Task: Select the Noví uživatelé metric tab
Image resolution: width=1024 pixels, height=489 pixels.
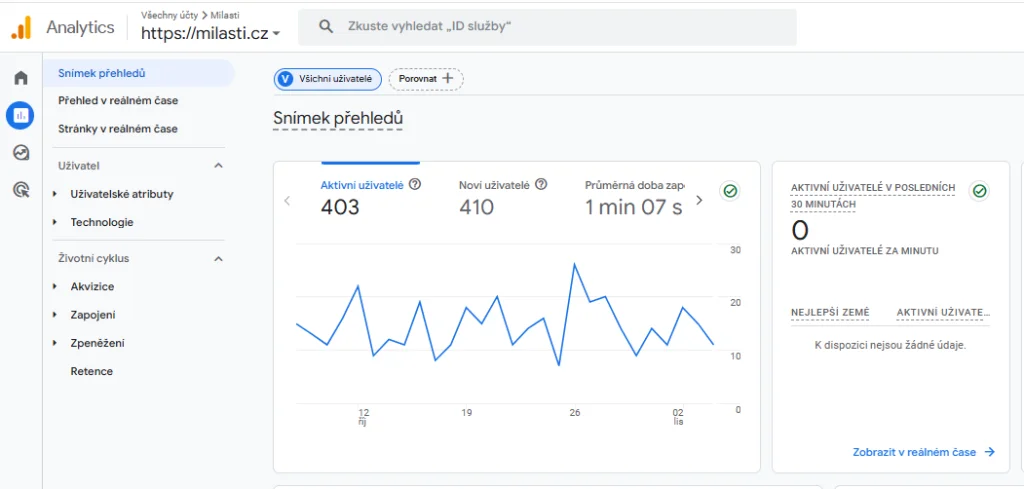Action: [x=503, y=198]
